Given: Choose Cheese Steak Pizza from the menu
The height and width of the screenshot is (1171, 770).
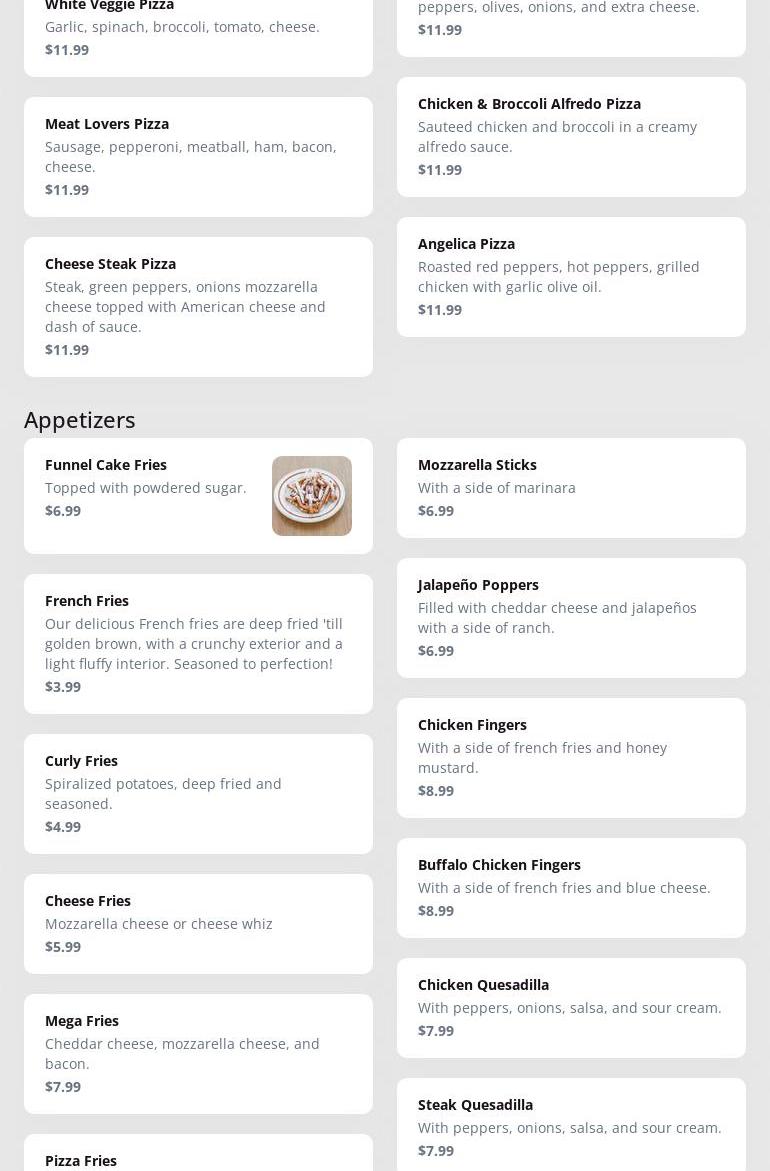Looking at the screenshot, I should click(x=198, y=306).
